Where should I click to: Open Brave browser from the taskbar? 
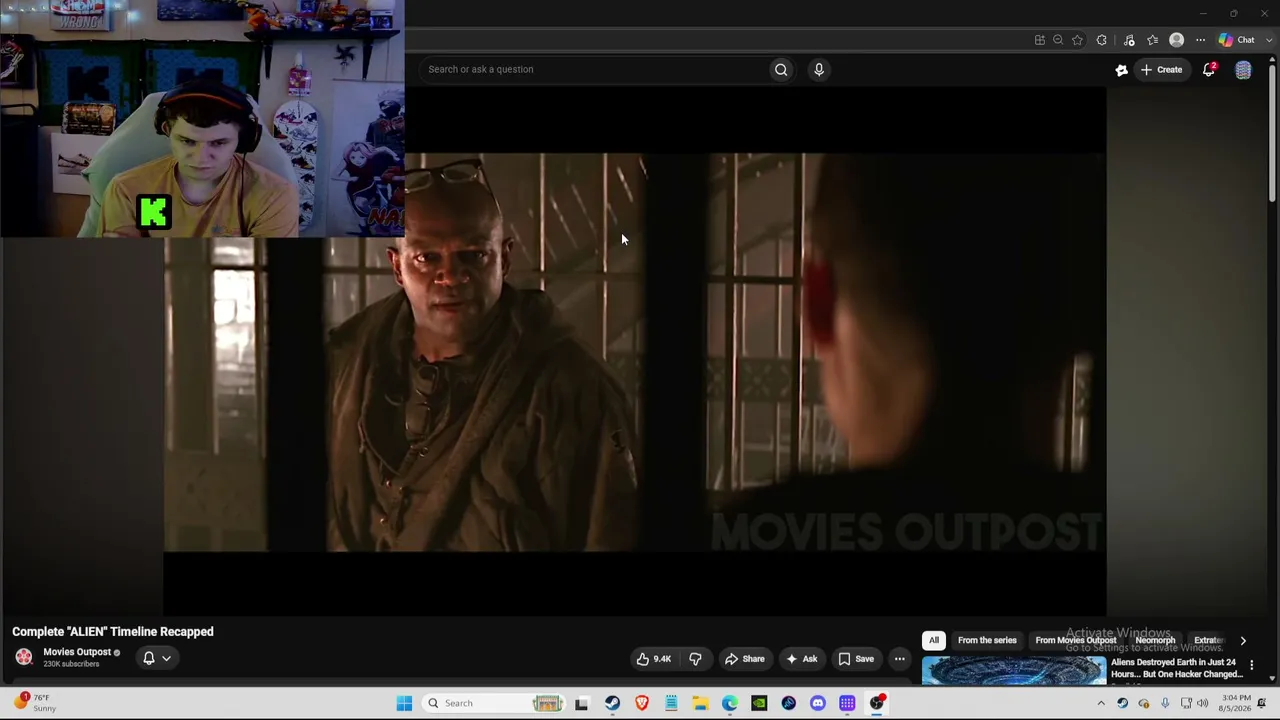pyautogui.click(x=642, y=703)
